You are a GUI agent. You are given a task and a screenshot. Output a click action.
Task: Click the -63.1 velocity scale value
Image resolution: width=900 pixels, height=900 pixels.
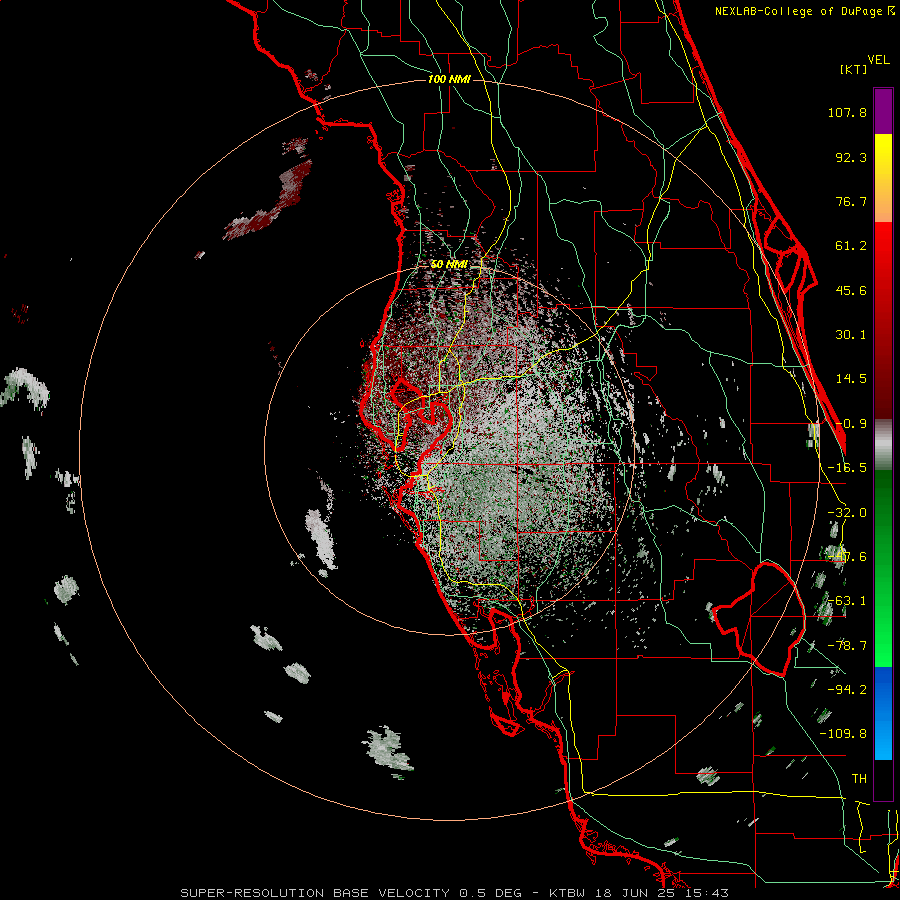click(x=847, y=601)
